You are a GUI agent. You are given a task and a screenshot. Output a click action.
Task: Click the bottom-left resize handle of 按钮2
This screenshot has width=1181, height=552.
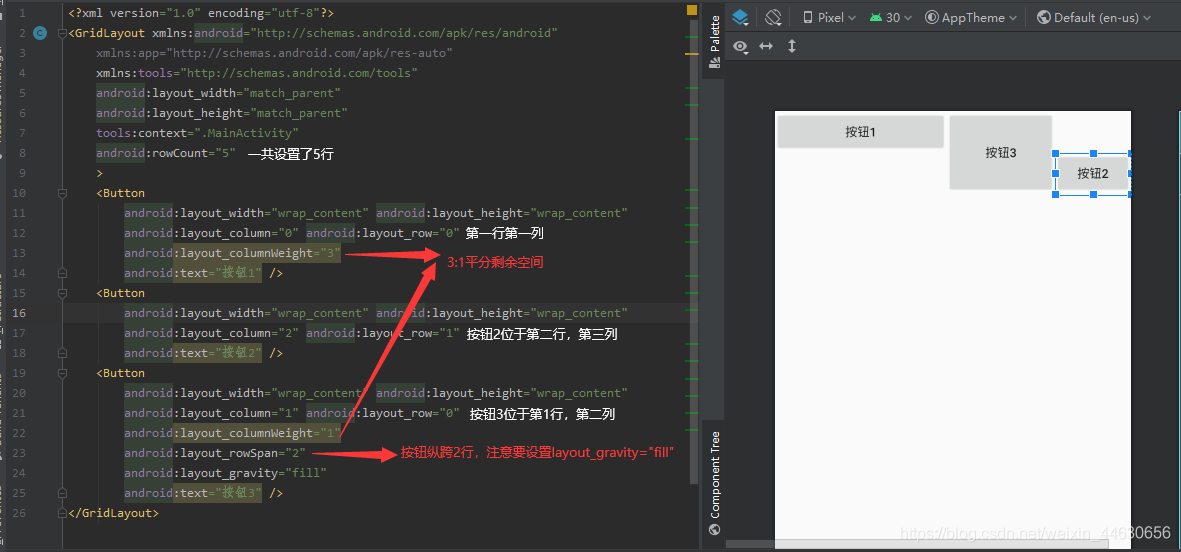coord(1055,194)
